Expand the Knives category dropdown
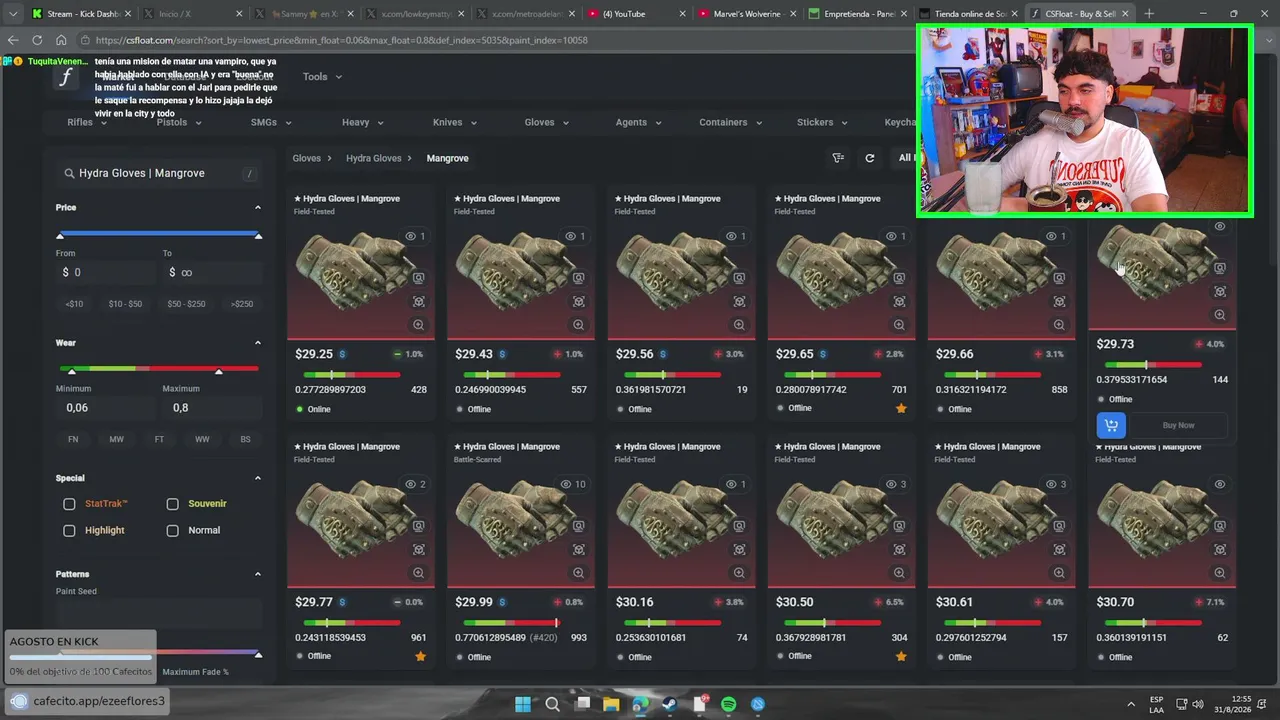1280x720 pixels. click(x=455, y=122)
